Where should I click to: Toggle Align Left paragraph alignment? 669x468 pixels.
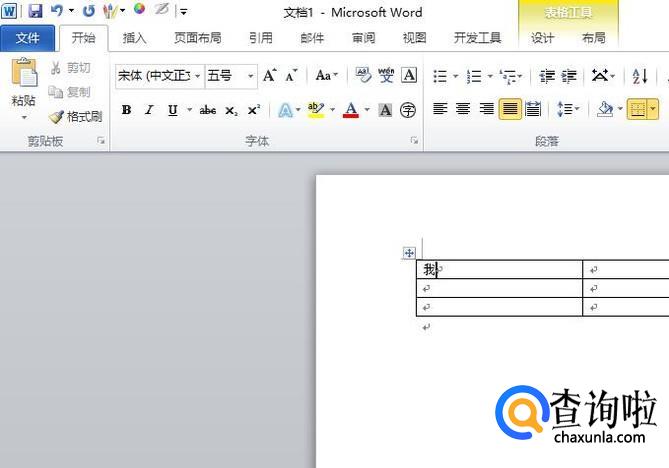point(440,110)
